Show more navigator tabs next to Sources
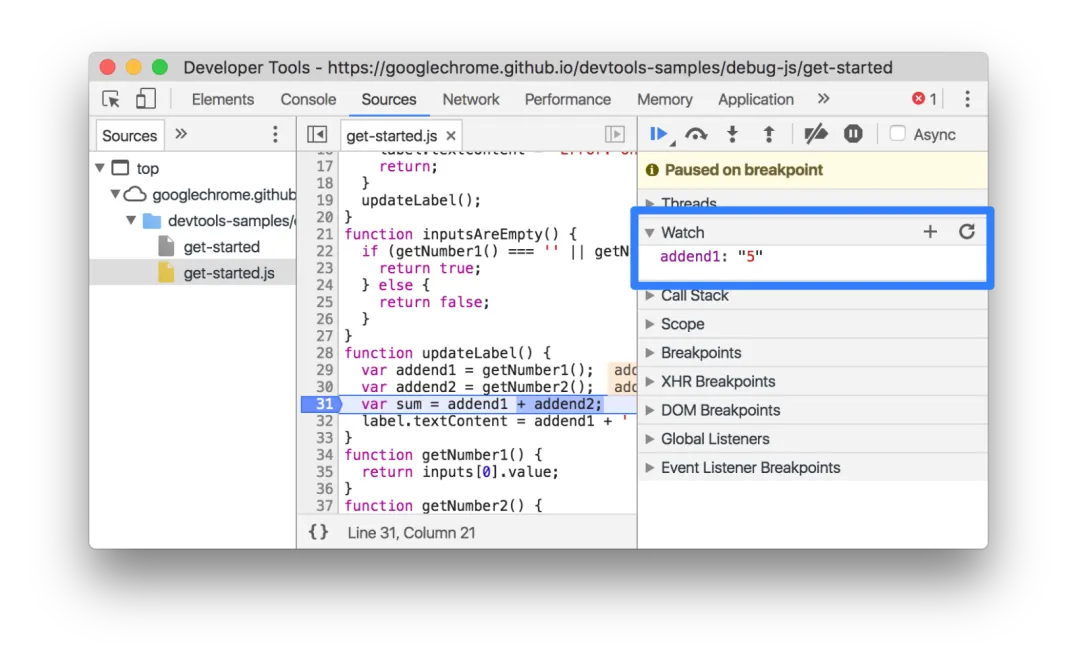Image resolution: width=1080 pixels, height=664 pixels. [181, 134]
